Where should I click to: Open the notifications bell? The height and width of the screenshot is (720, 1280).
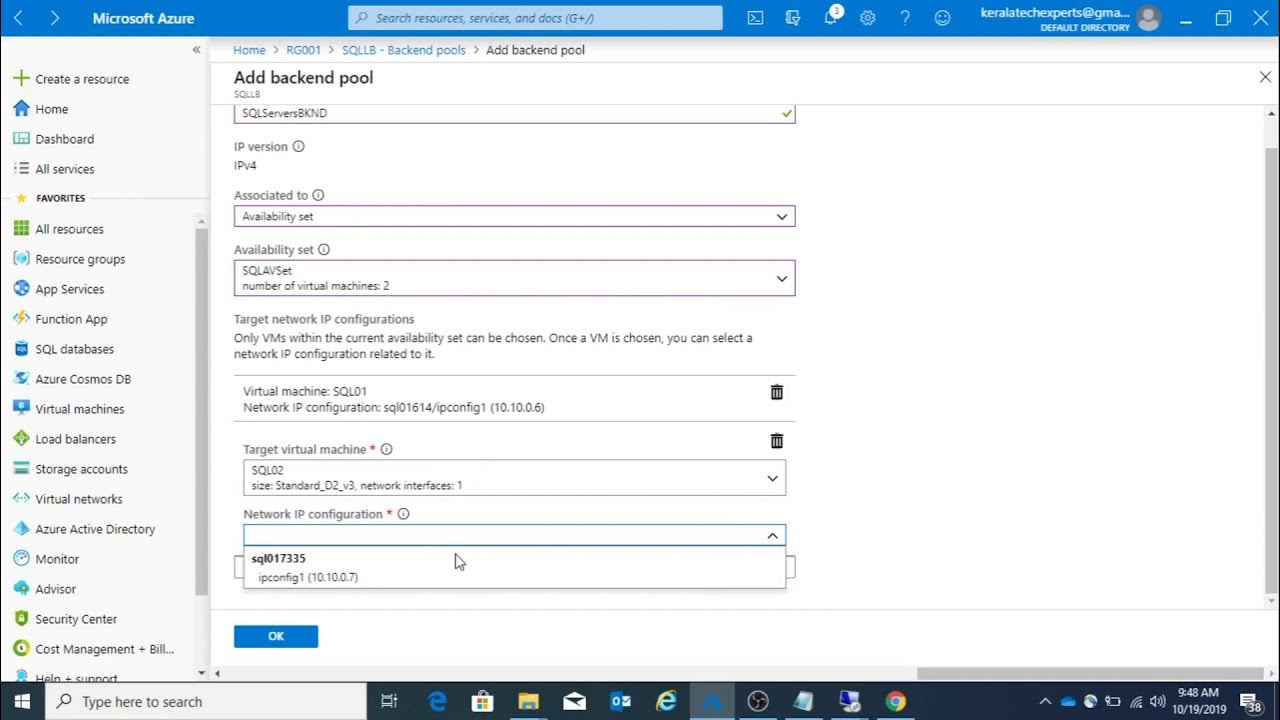[831, 18]
